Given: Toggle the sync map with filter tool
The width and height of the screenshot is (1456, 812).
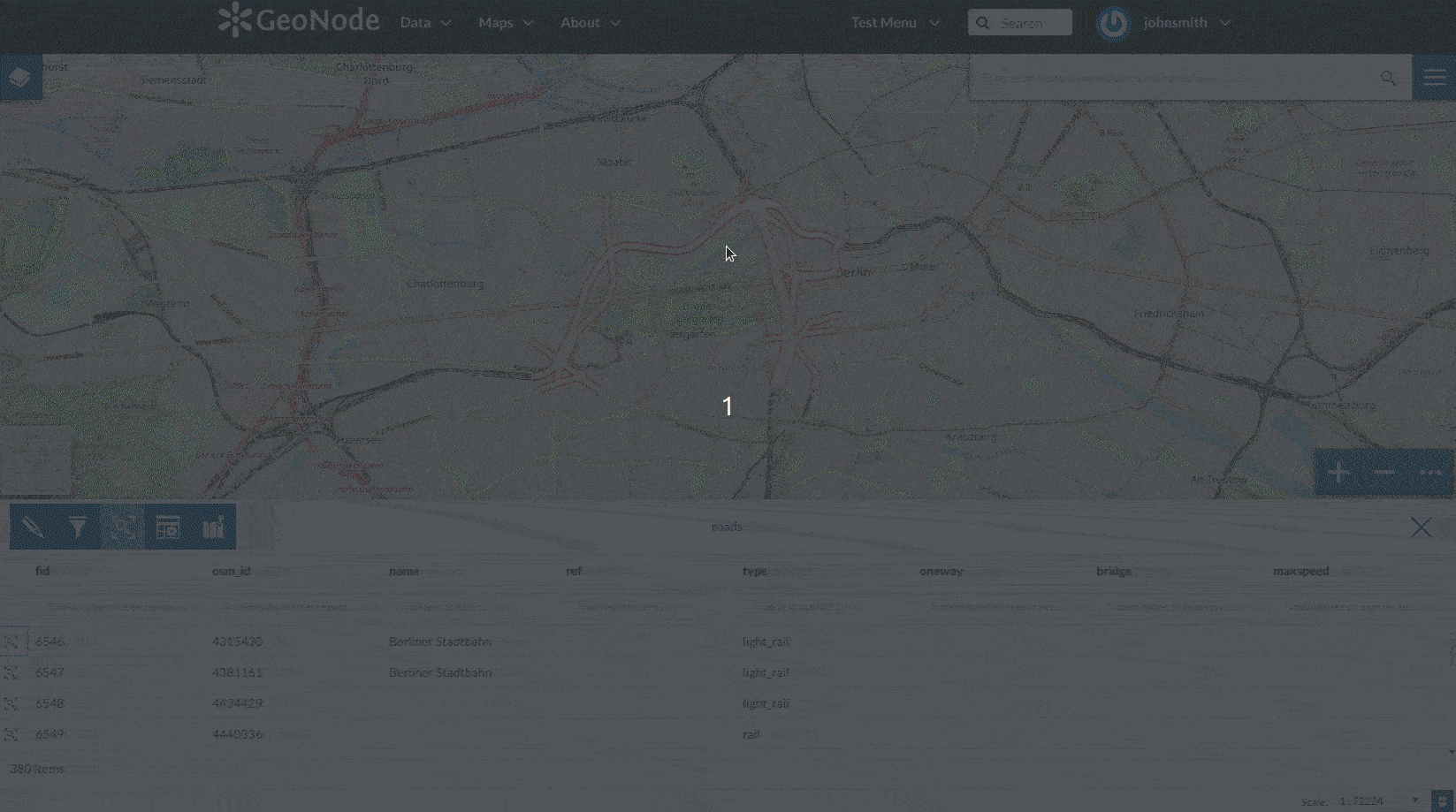Looking at the screenshot, I should pyautogui.click(x=122, y=527).
